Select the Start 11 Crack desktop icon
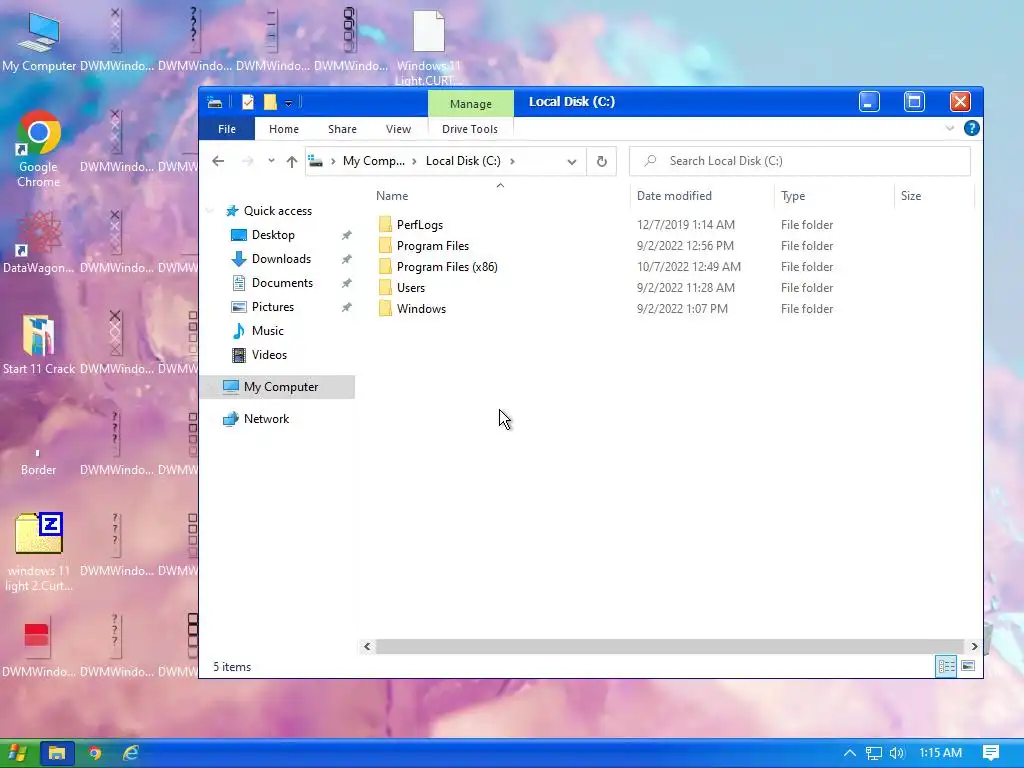 coord(39,344)
